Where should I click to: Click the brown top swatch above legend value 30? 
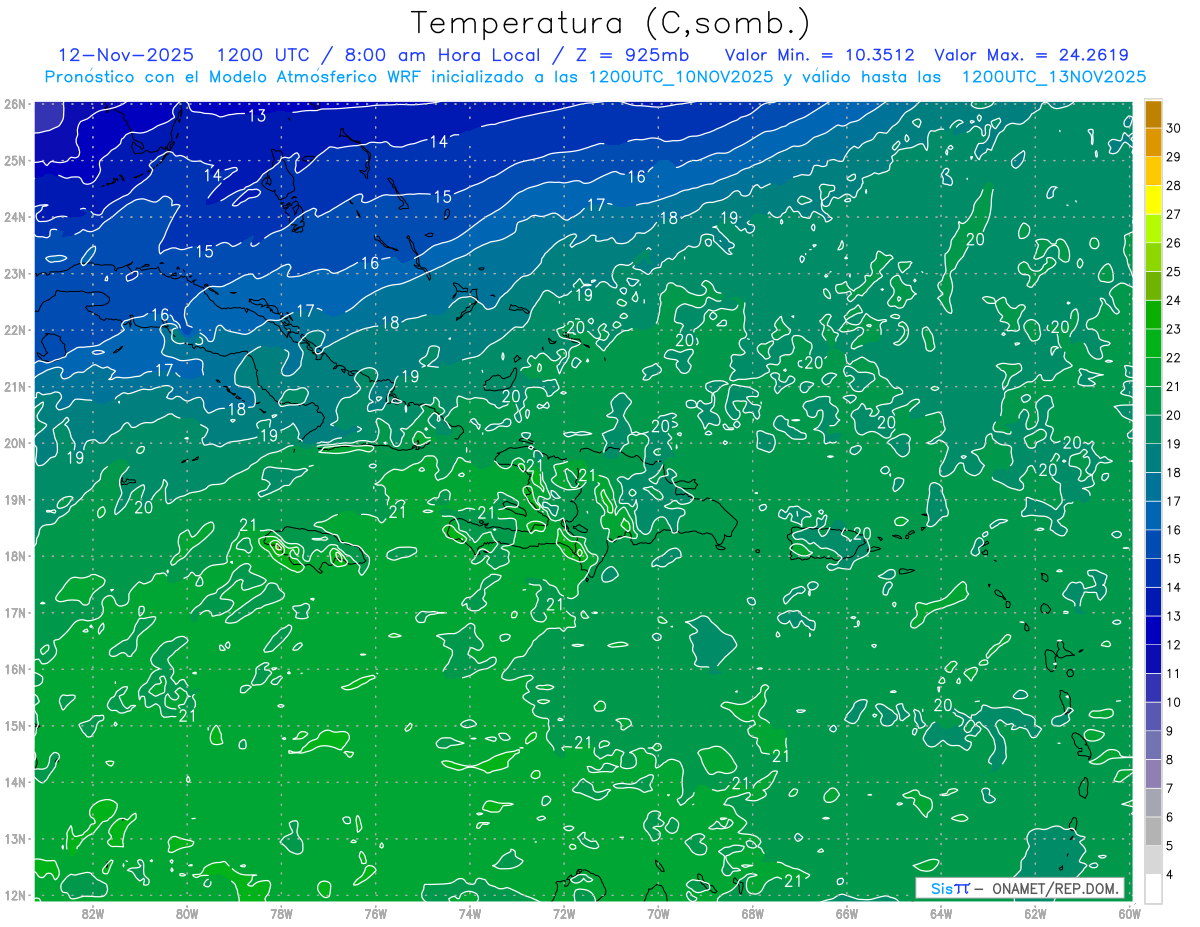pyautogui.click(x=1153, y=114)
